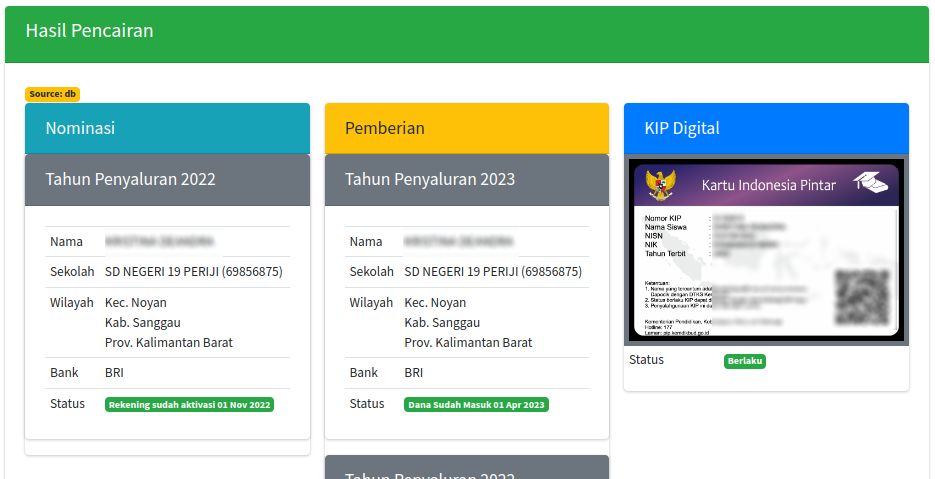Click the Garuda emblem on the KIP card

coord(660,185)
